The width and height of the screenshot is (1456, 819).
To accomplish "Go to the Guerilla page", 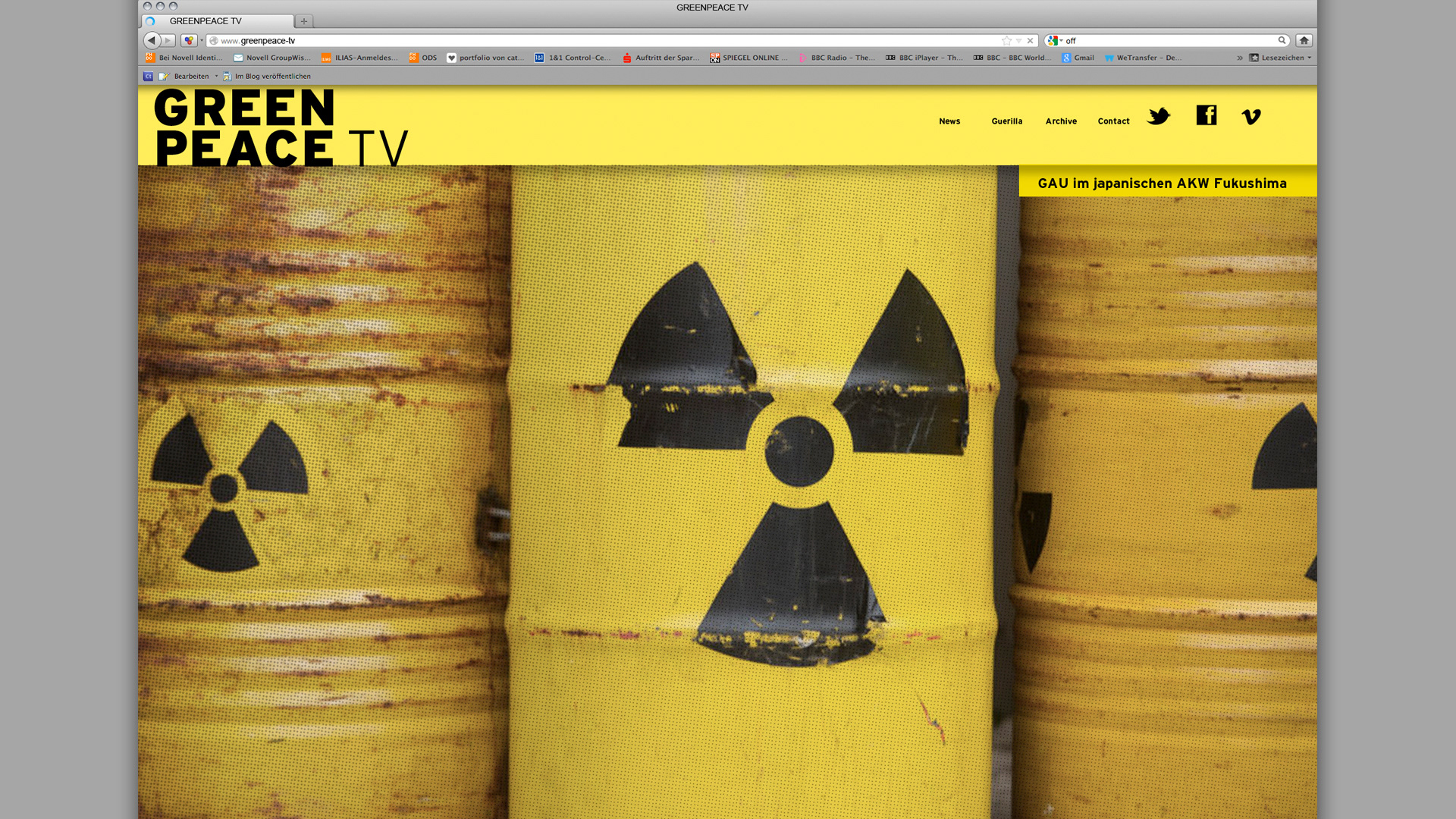I will point(1006,121).
